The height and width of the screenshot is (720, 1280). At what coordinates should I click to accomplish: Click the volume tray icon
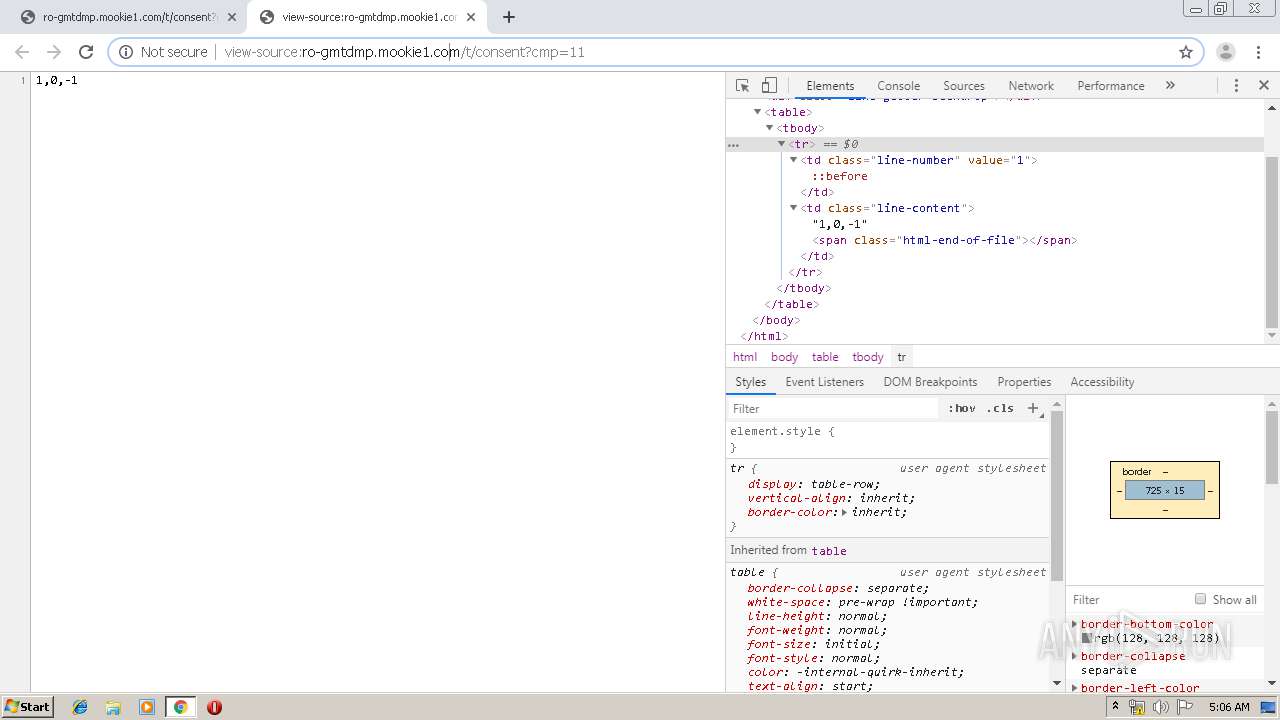1160,707
